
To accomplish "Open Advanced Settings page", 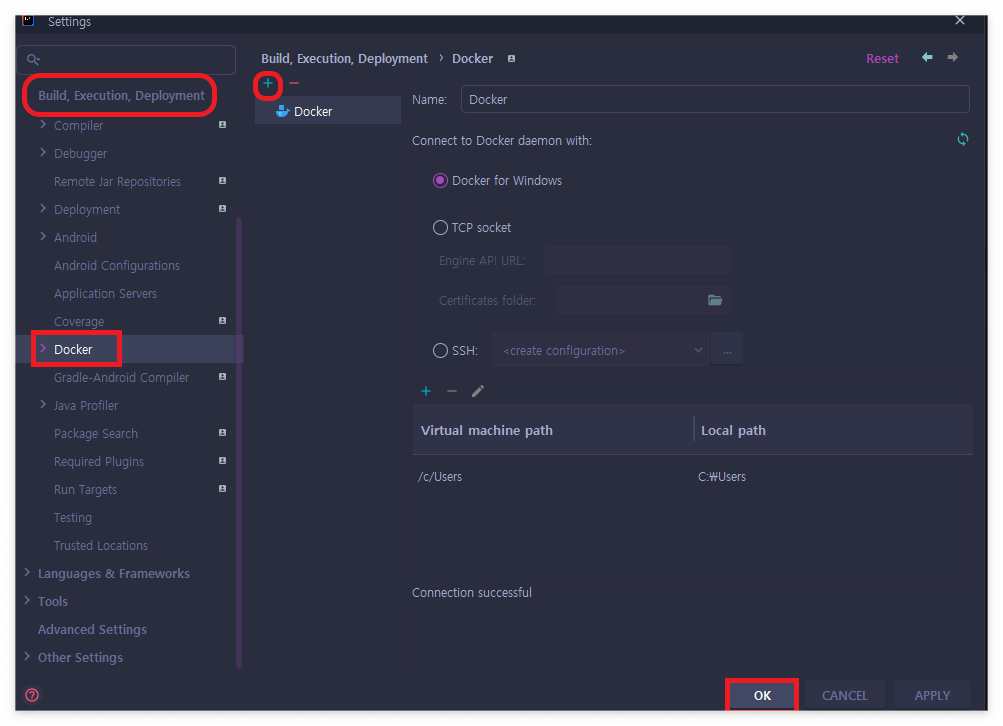I will (x=92, y=629).
